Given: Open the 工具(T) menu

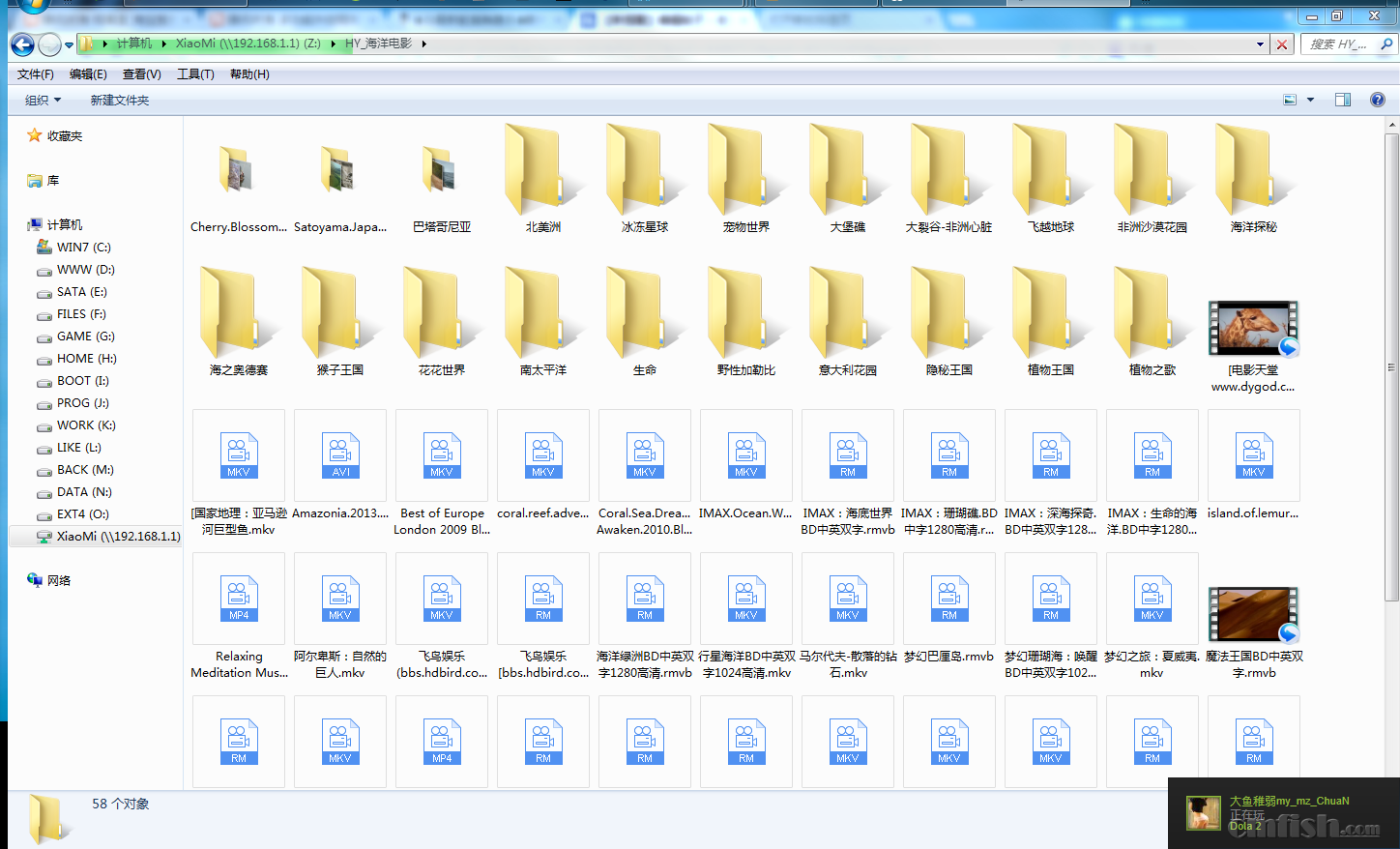Looking at the screenshot, I should (195, 74).
